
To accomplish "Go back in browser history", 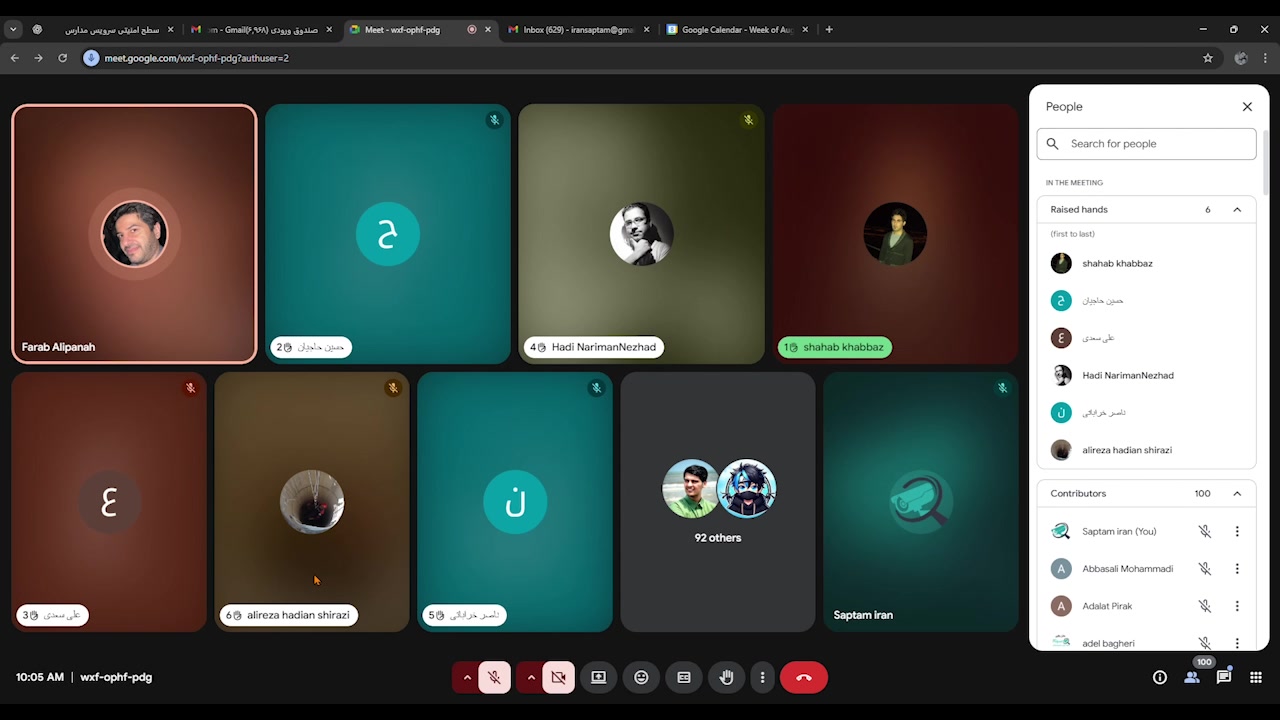I will (x=15, y=58).
